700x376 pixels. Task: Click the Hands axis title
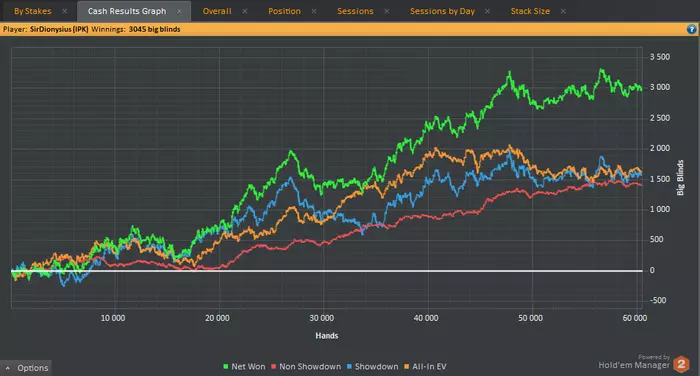pyautogui.click(x=327, y=335)
